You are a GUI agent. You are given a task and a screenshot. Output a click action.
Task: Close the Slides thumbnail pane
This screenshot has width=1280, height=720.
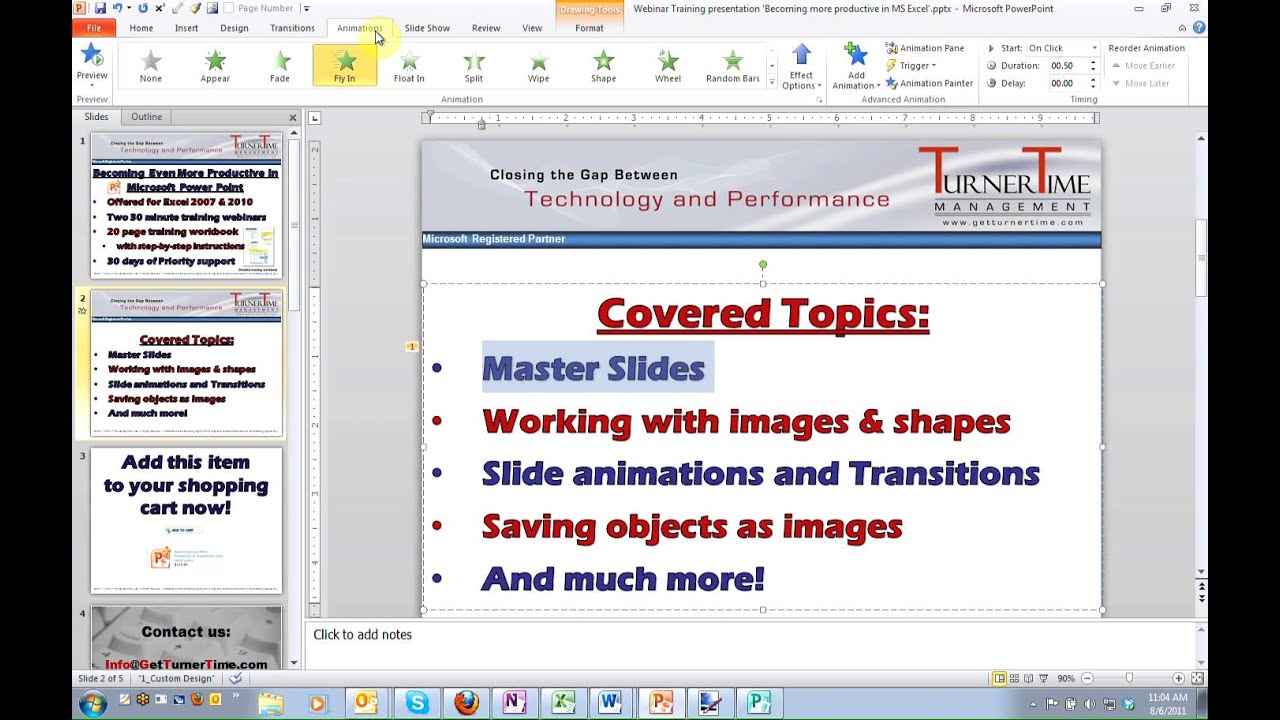click(293, 118)
